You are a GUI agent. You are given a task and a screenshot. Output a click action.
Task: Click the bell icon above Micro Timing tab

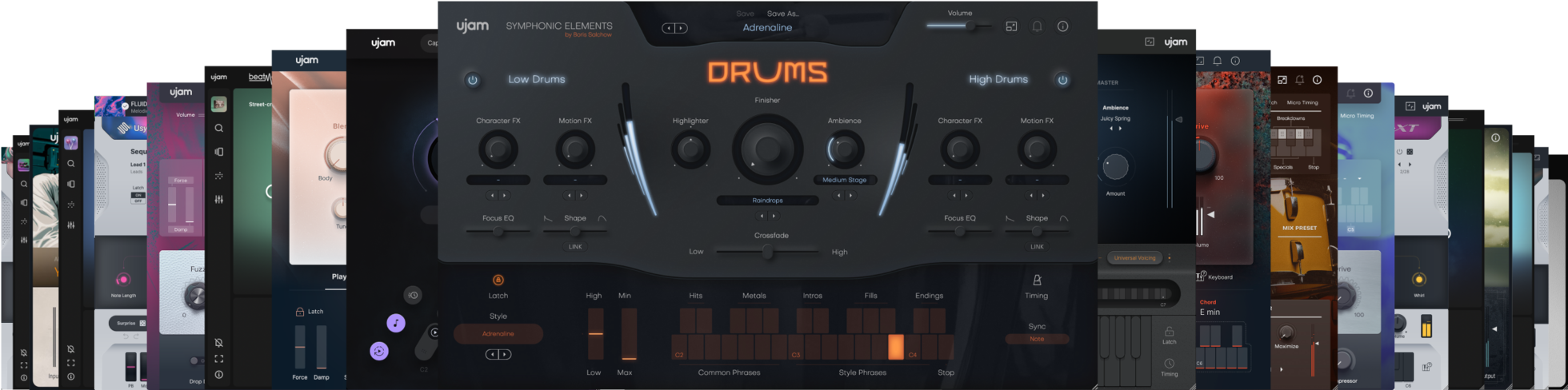pos(1299,80)
